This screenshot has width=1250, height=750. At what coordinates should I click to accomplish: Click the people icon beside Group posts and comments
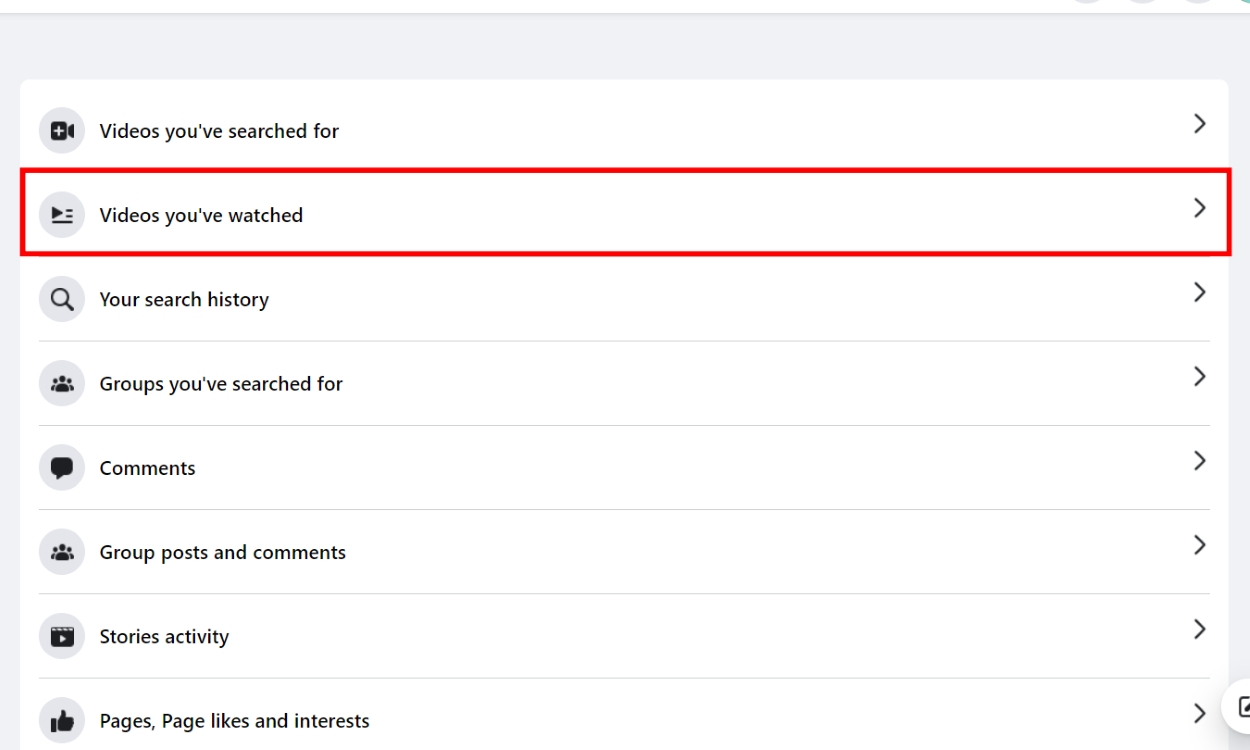[62, 552]
